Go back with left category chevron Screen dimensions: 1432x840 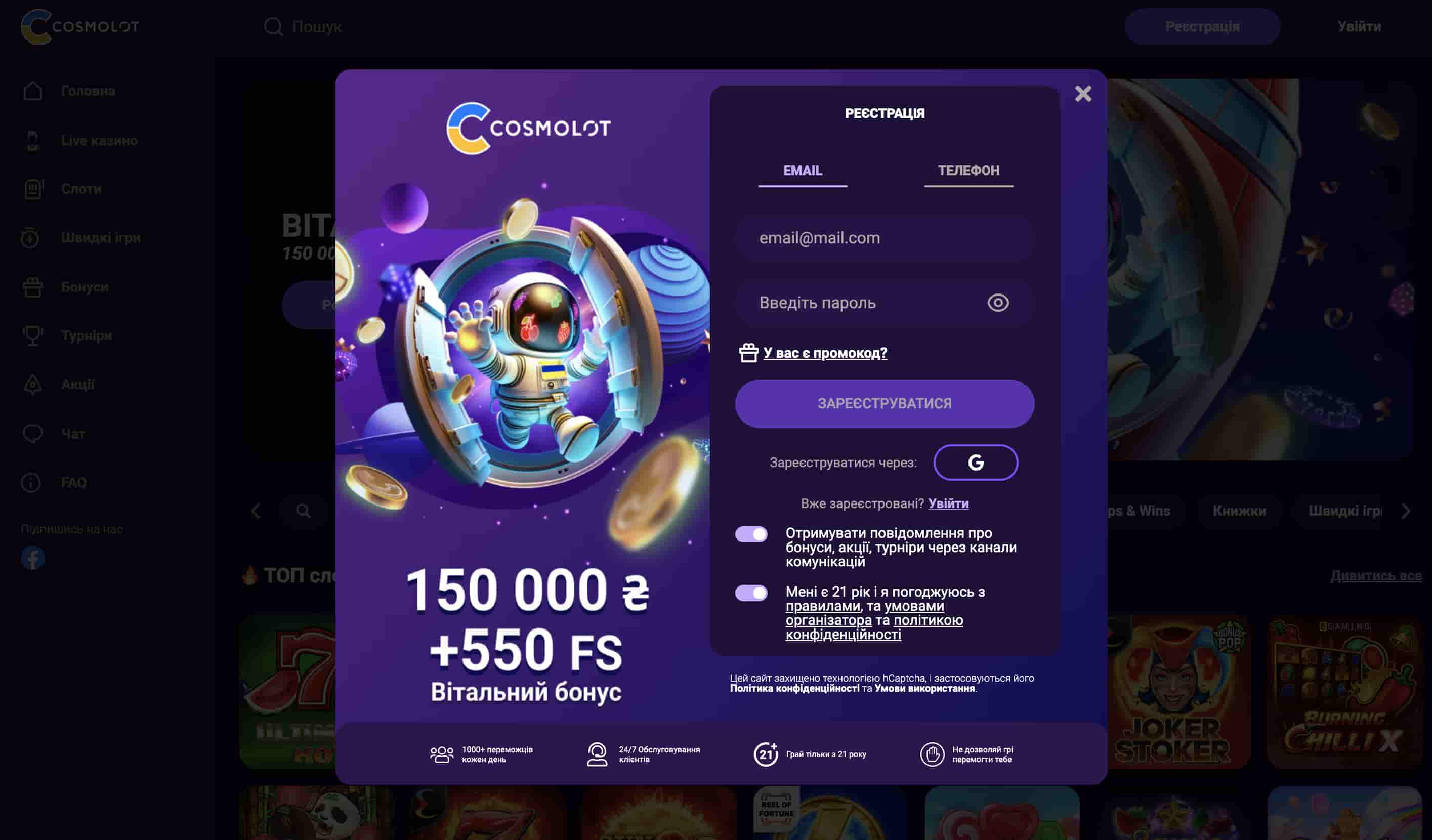click(256, 511)
